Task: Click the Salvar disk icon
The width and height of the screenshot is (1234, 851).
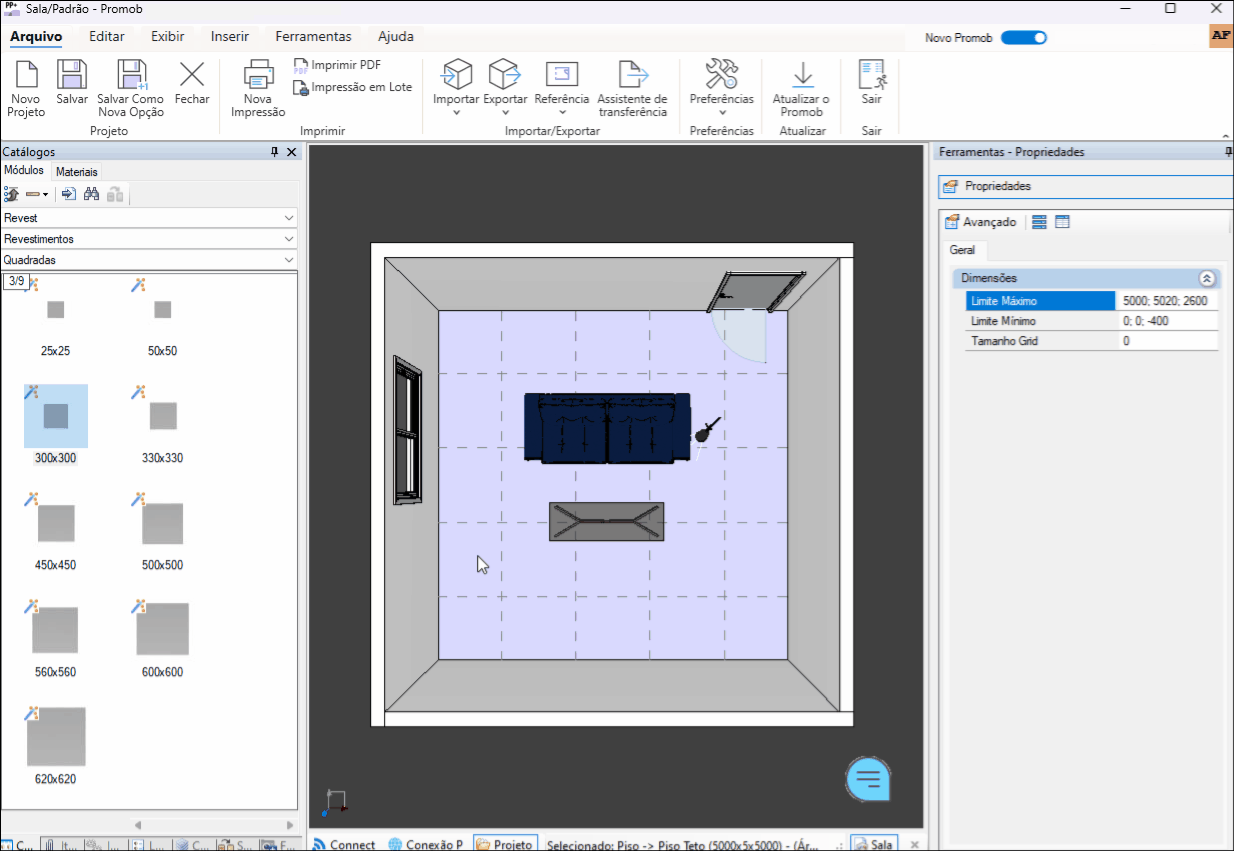Action: pos(72,75)
